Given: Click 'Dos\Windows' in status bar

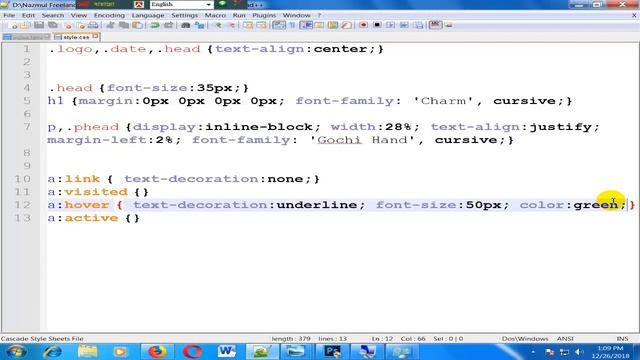Looking at the screenshot, I should click(x=525, y=339).
